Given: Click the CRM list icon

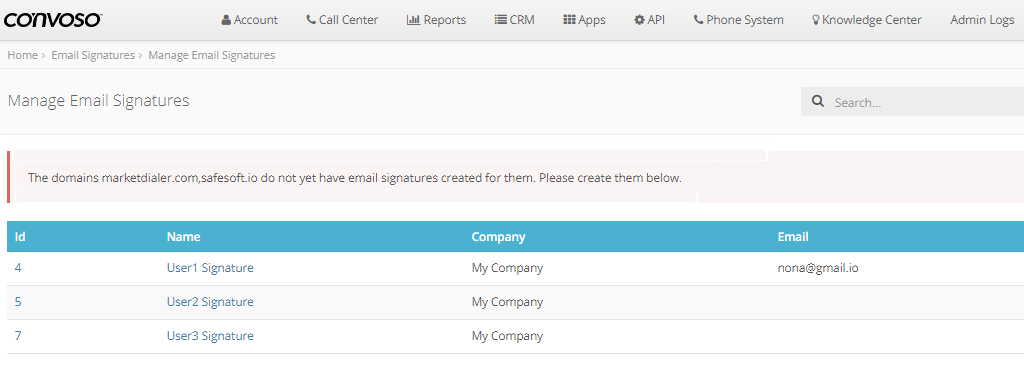Looking at the screenshot, I should click(x=501, y=20).
